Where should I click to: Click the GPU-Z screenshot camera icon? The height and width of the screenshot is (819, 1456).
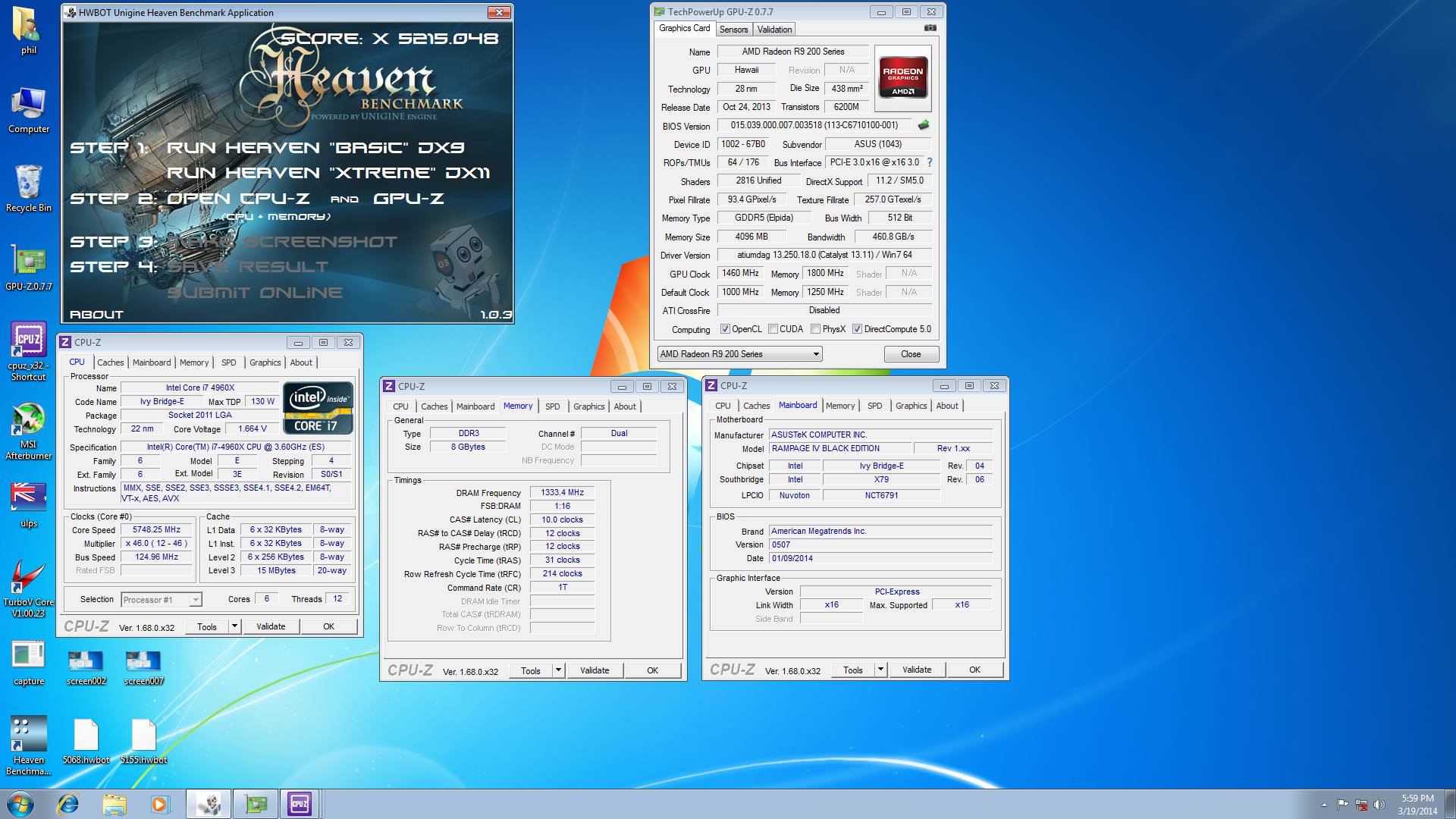(x=930, y=28)
